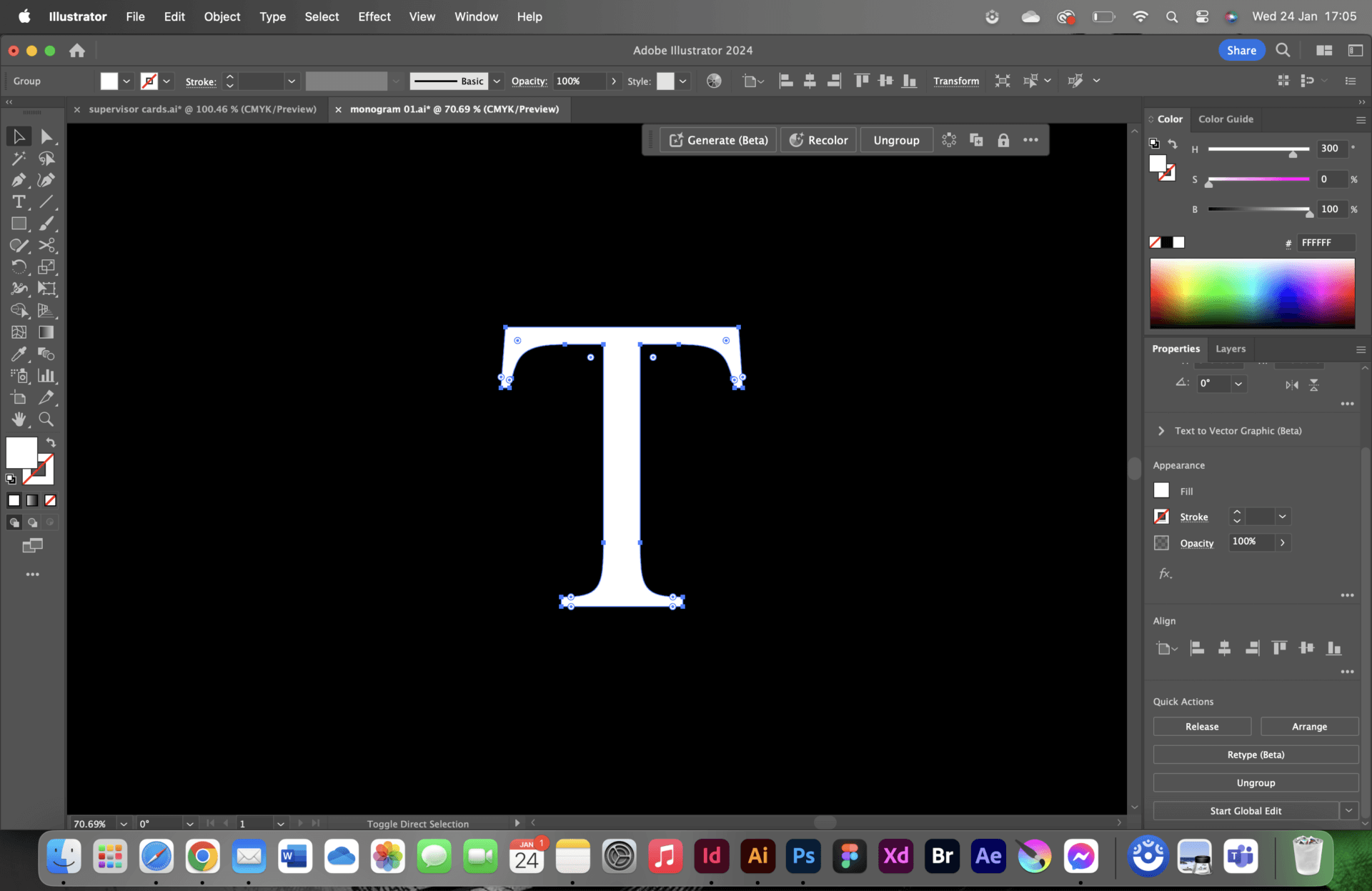Select the Type tool
This screenshot has width=1372, height=891.
click(19, 202)
